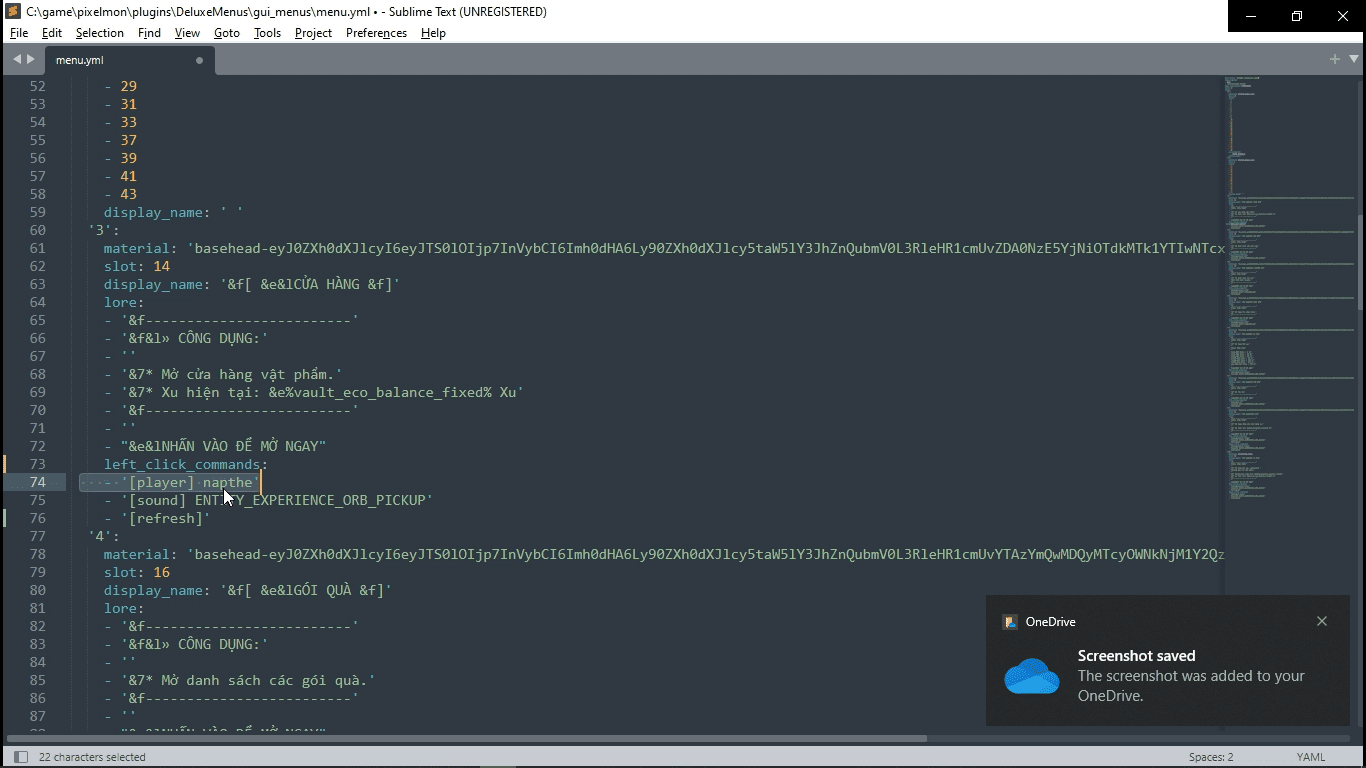Change syntax via YAML indicator
The height and width of the screenshot is (768, 1366).
(x=1311, y=757)
